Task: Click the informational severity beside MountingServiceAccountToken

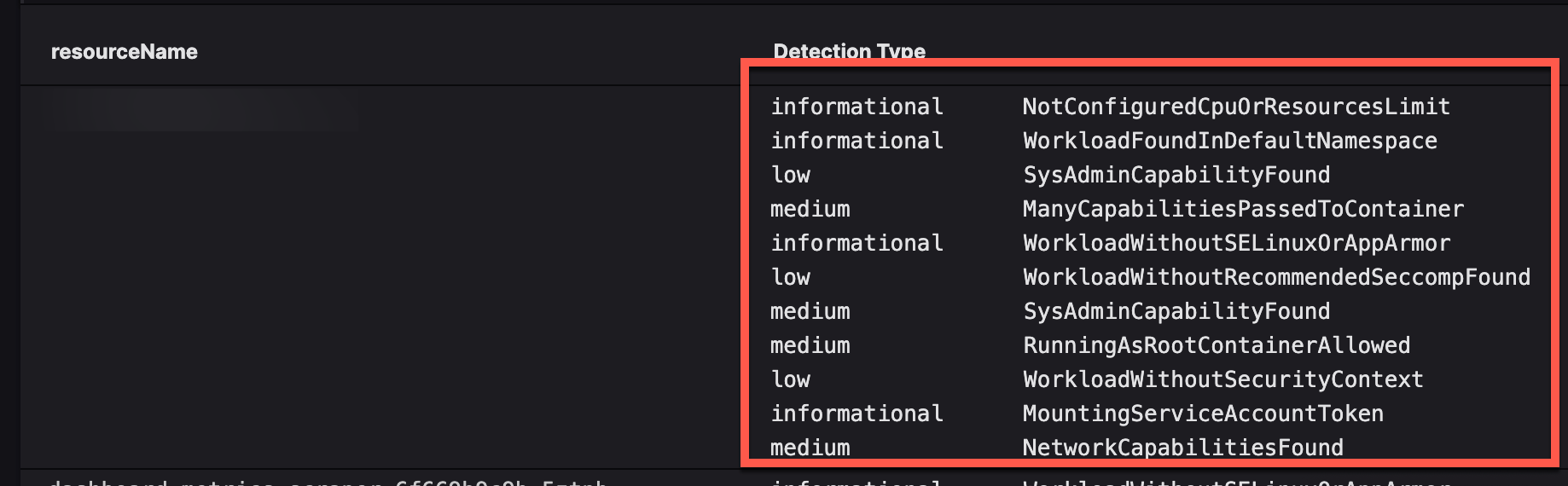Action: pyautogui.click(x=857, y=414)
